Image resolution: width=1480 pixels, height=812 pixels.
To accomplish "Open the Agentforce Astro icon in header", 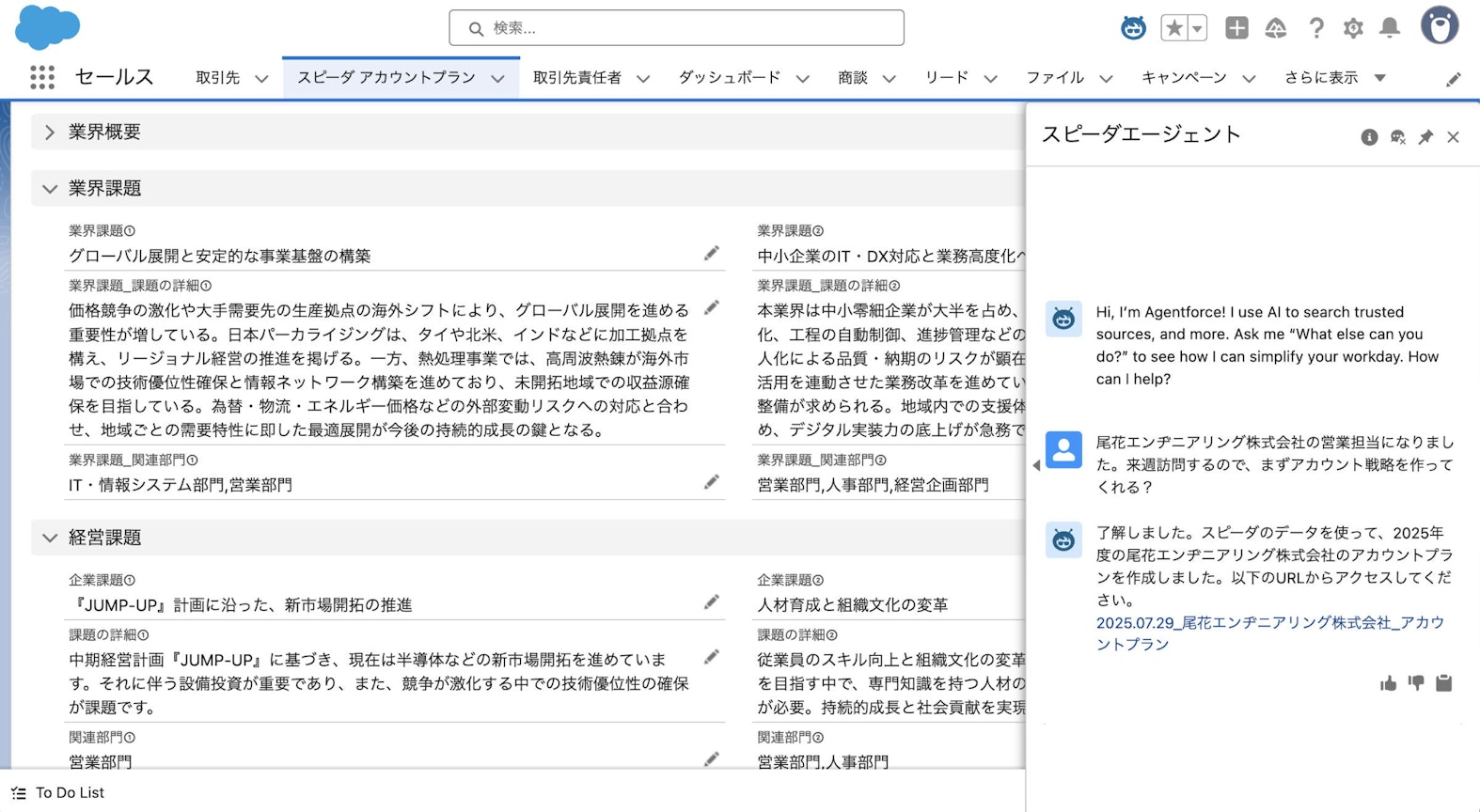I will 1134,28.
